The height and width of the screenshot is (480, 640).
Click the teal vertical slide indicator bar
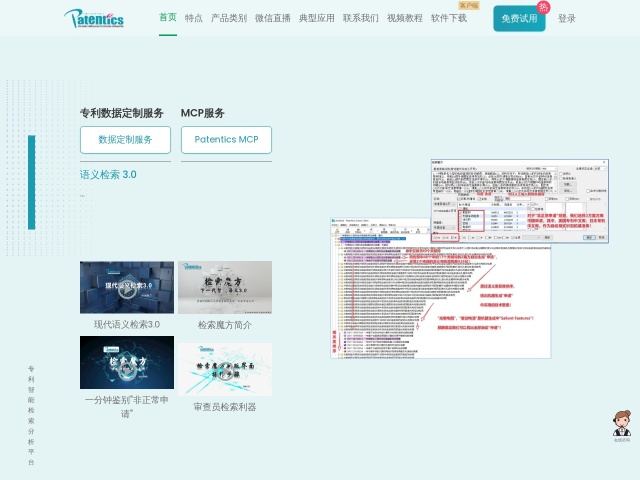[31, 182]
